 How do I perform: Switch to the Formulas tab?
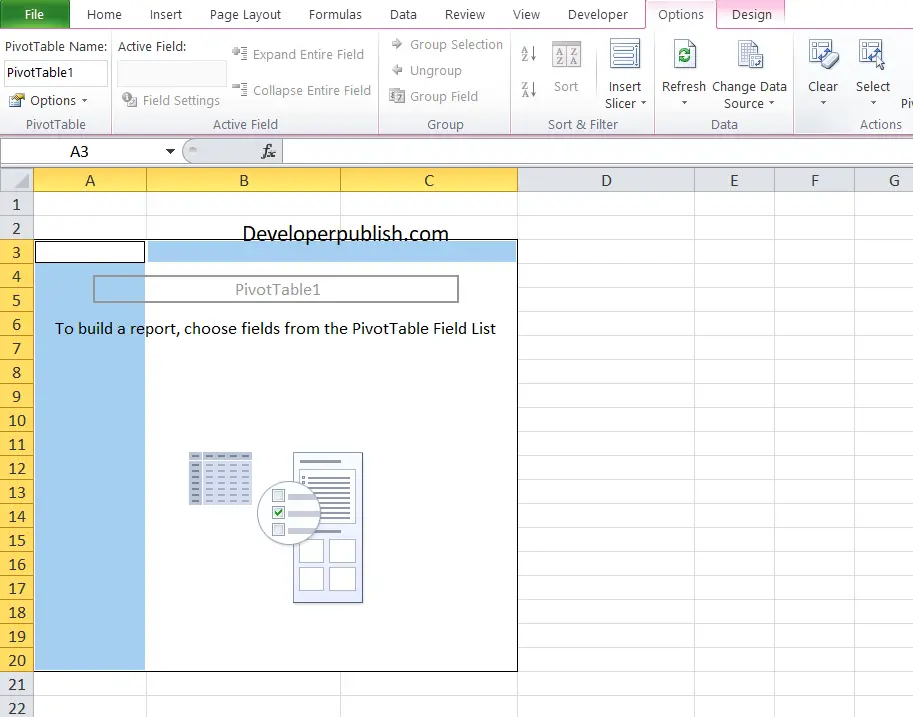[335, 15]
